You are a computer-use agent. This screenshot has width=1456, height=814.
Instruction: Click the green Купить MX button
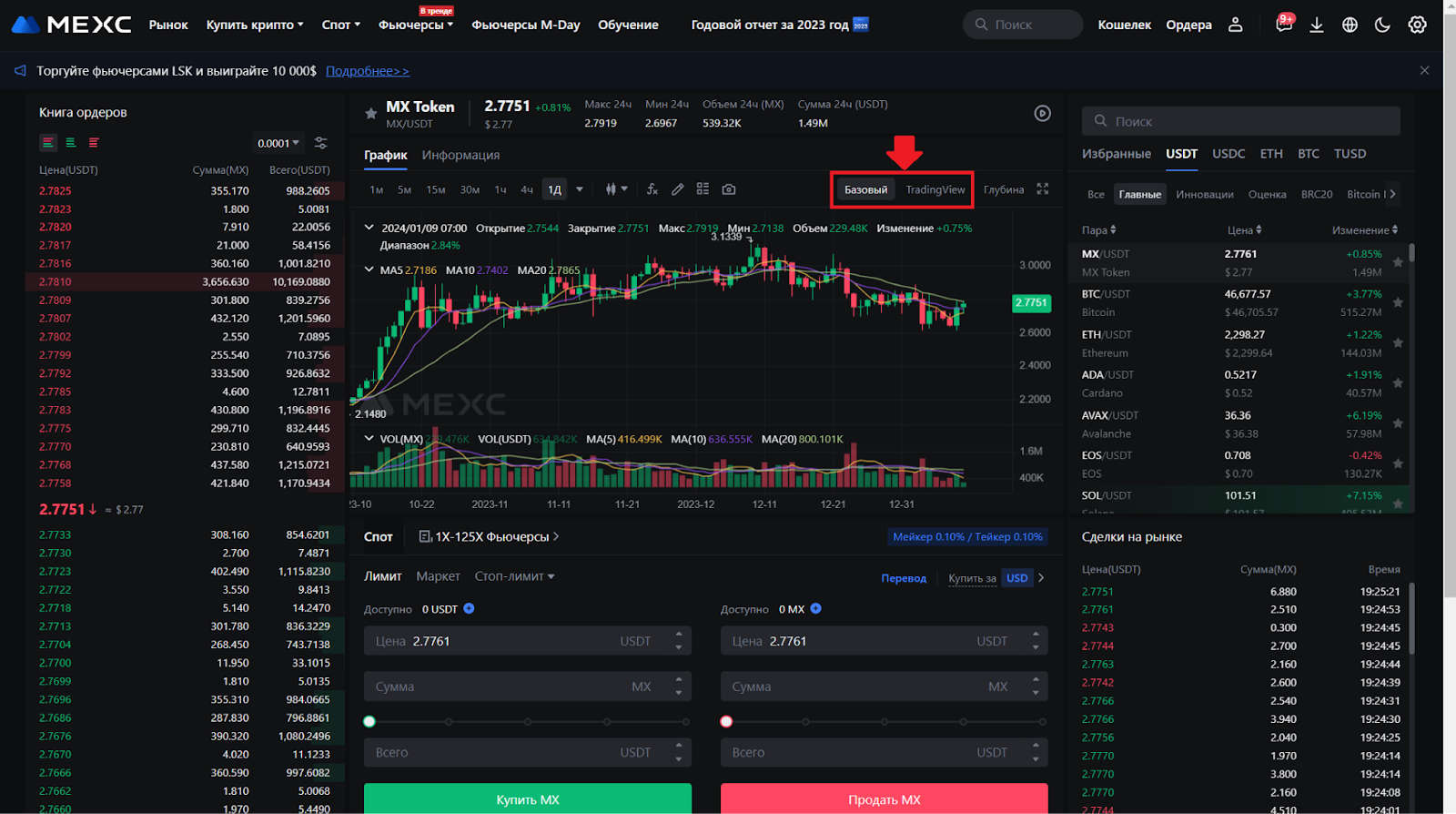click(x=528, y=799)
